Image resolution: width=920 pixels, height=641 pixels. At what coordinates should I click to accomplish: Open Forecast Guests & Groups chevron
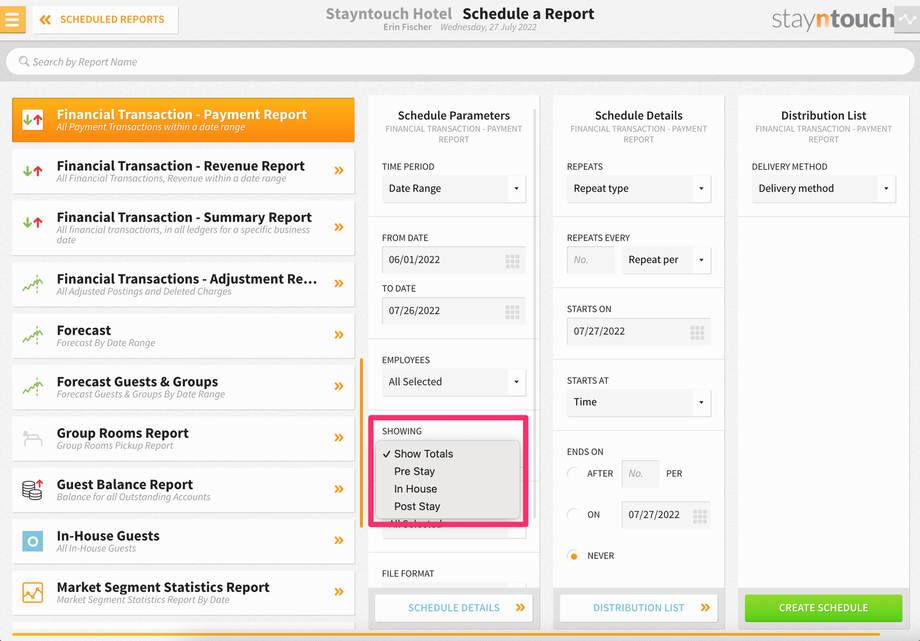[339, 386]
